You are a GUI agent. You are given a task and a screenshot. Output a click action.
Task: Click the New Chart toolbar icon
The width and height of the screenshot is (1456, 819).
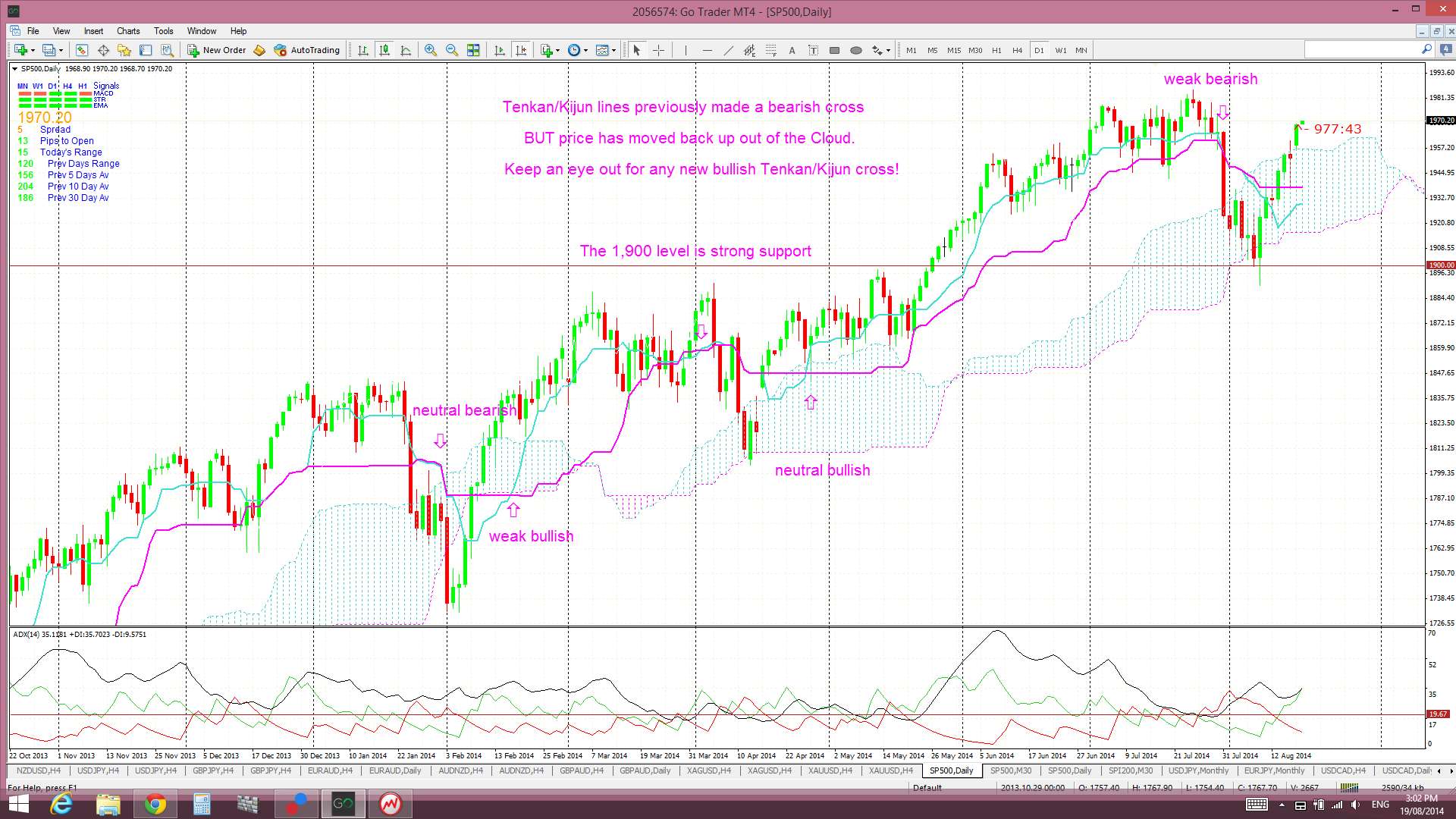pyautogui.click(x=20, y=50)
